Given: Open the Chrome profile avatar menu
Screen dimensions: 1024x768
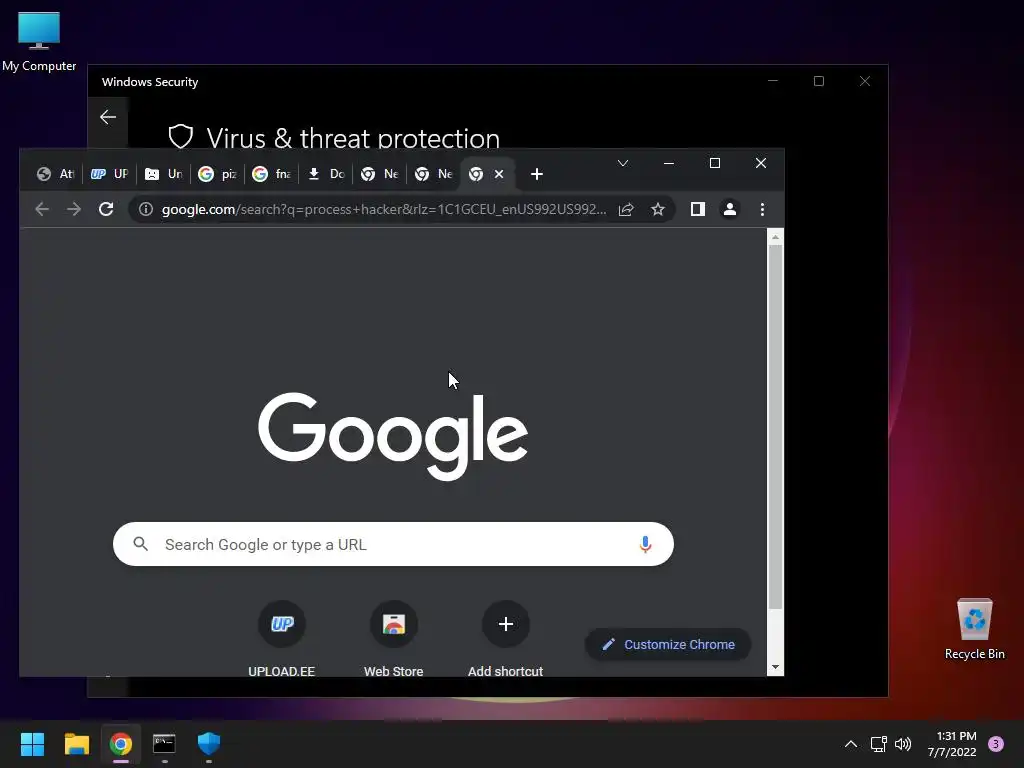Looking at the screenshot, I should (x=729, y=209).
